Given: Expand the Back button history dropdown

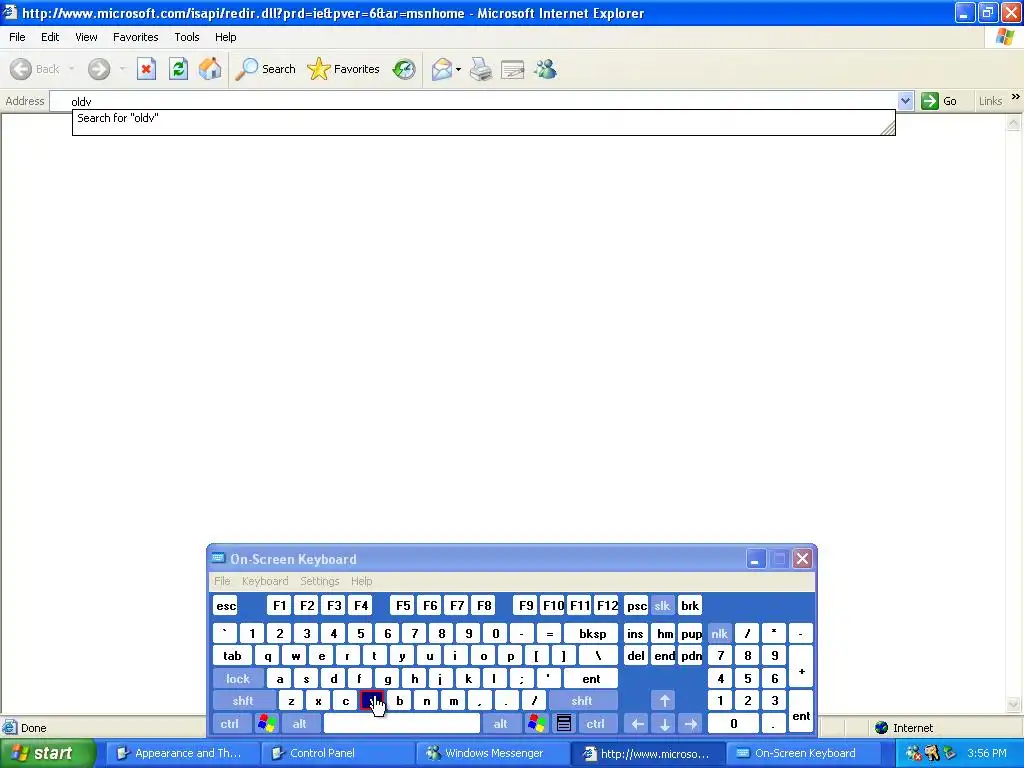Looking at the screenshot, I should 71,69.
